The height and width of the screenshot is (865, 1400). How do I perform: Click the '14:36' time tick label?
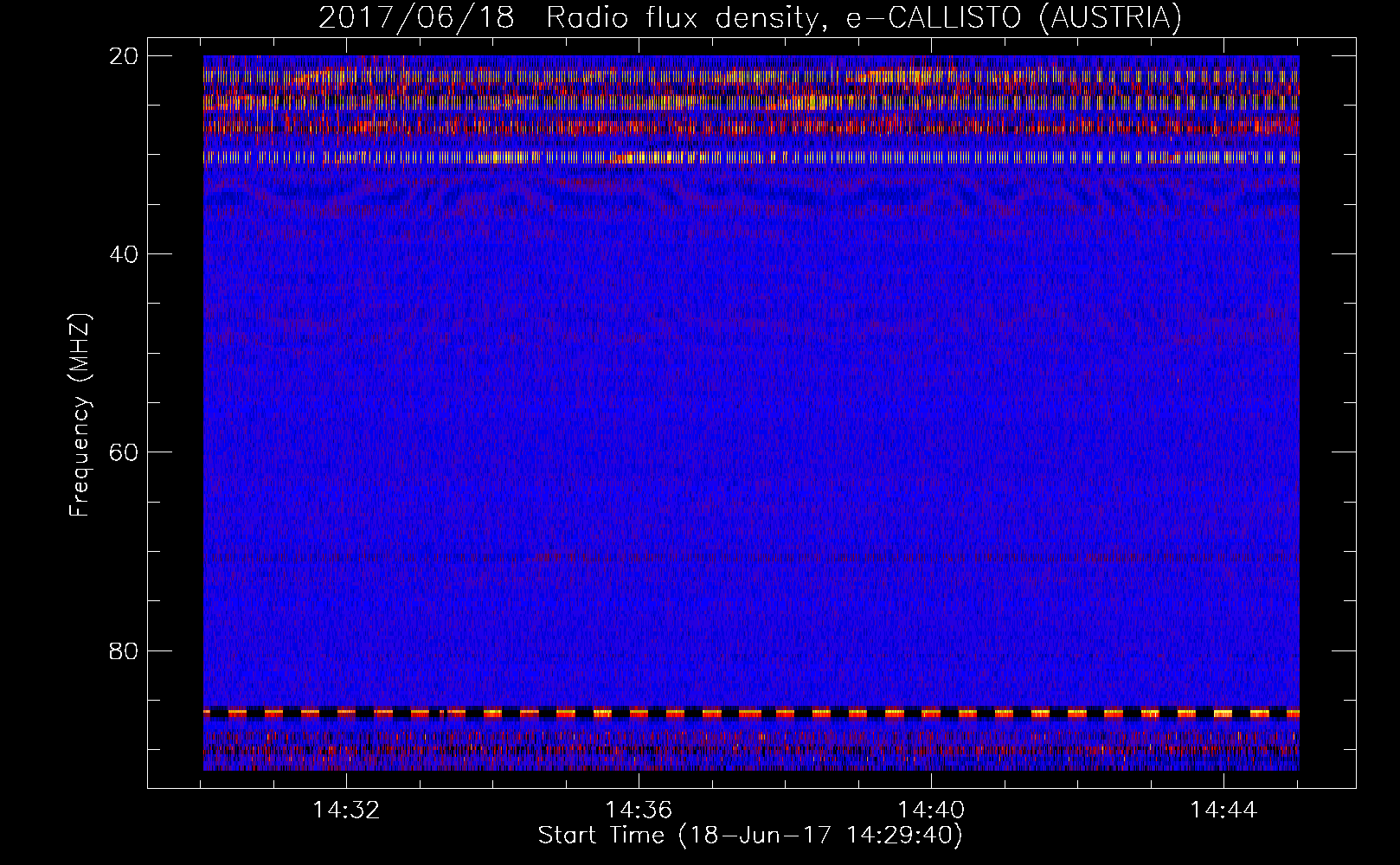click(x=639, y=811)
